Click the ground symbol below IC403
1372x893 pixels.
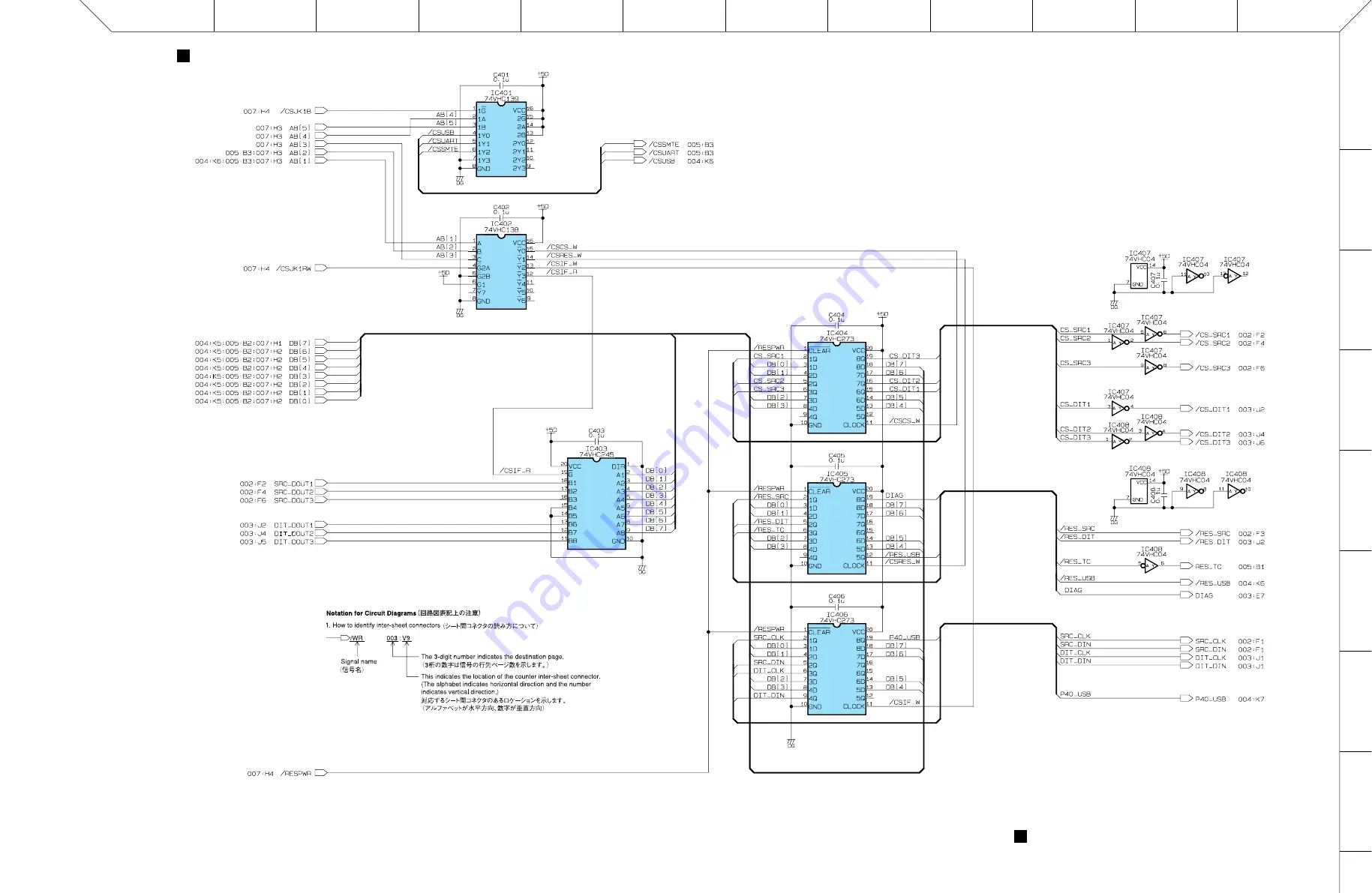click(642, 569)
